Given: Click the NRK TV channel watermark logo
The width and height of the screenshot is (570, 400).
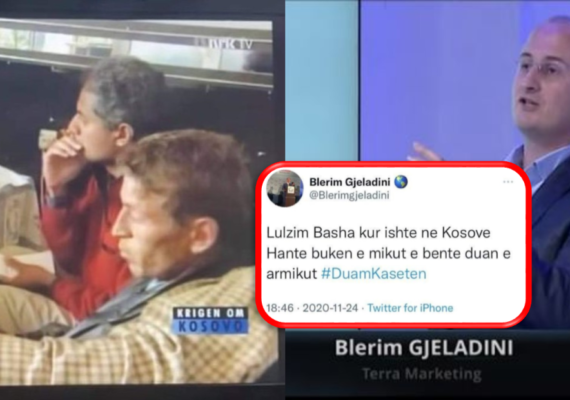Looking at the screenshot, I should click(230, 44).
